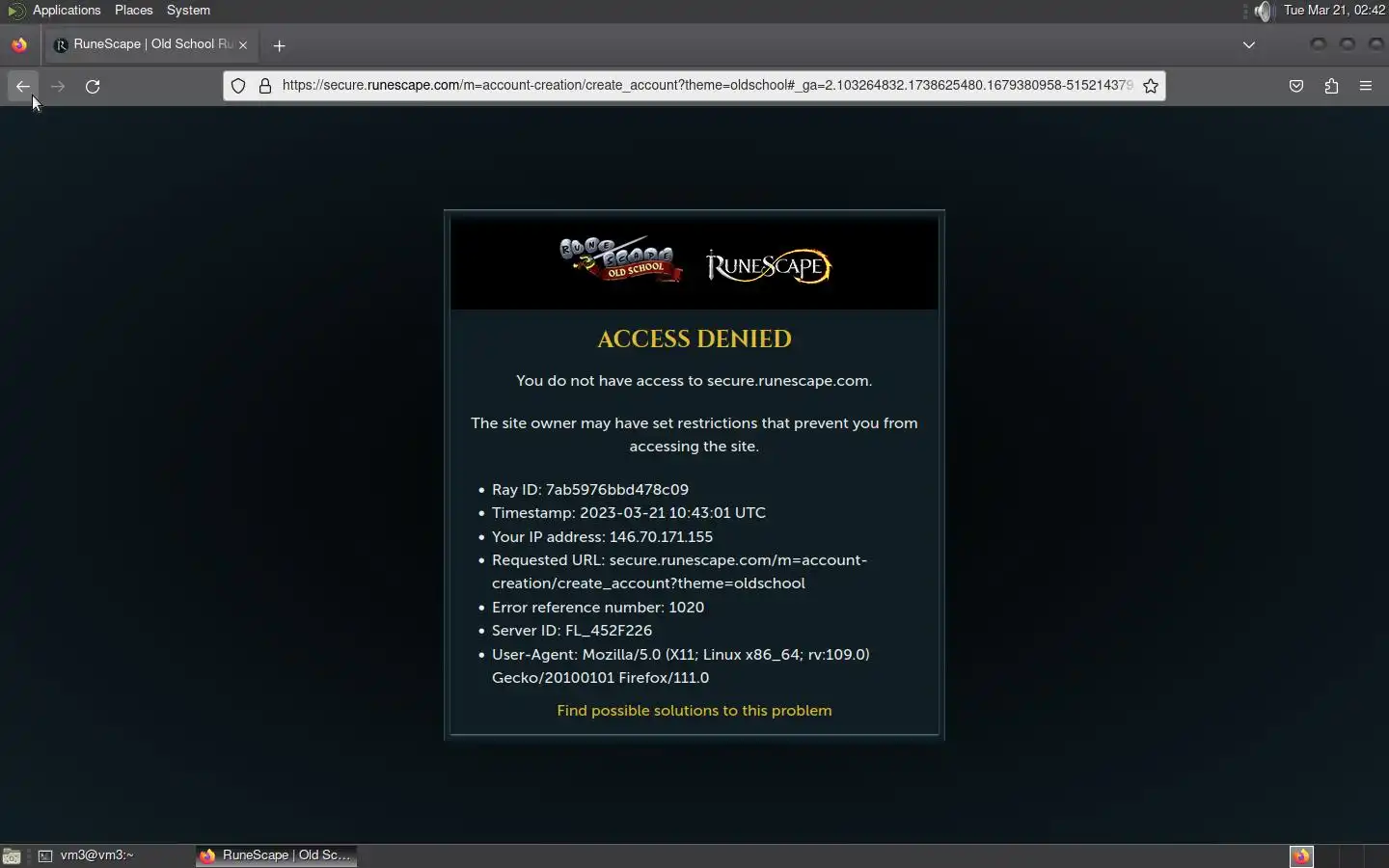Click the forward navigation arrow
Viewport: 1389px width, 868px height.
point(58,86)
